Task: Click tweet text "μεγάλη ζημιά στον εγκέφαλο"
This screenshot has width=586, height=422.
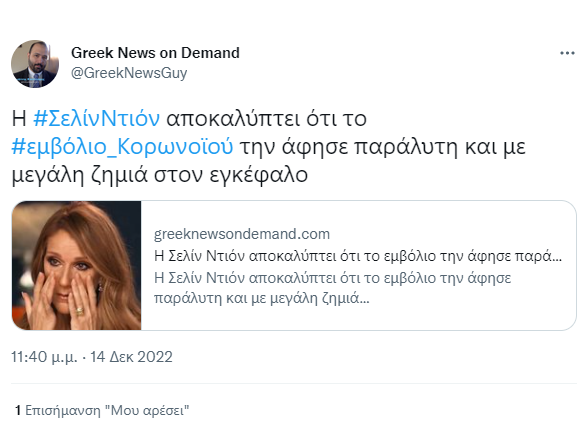Action: [160, 175]
